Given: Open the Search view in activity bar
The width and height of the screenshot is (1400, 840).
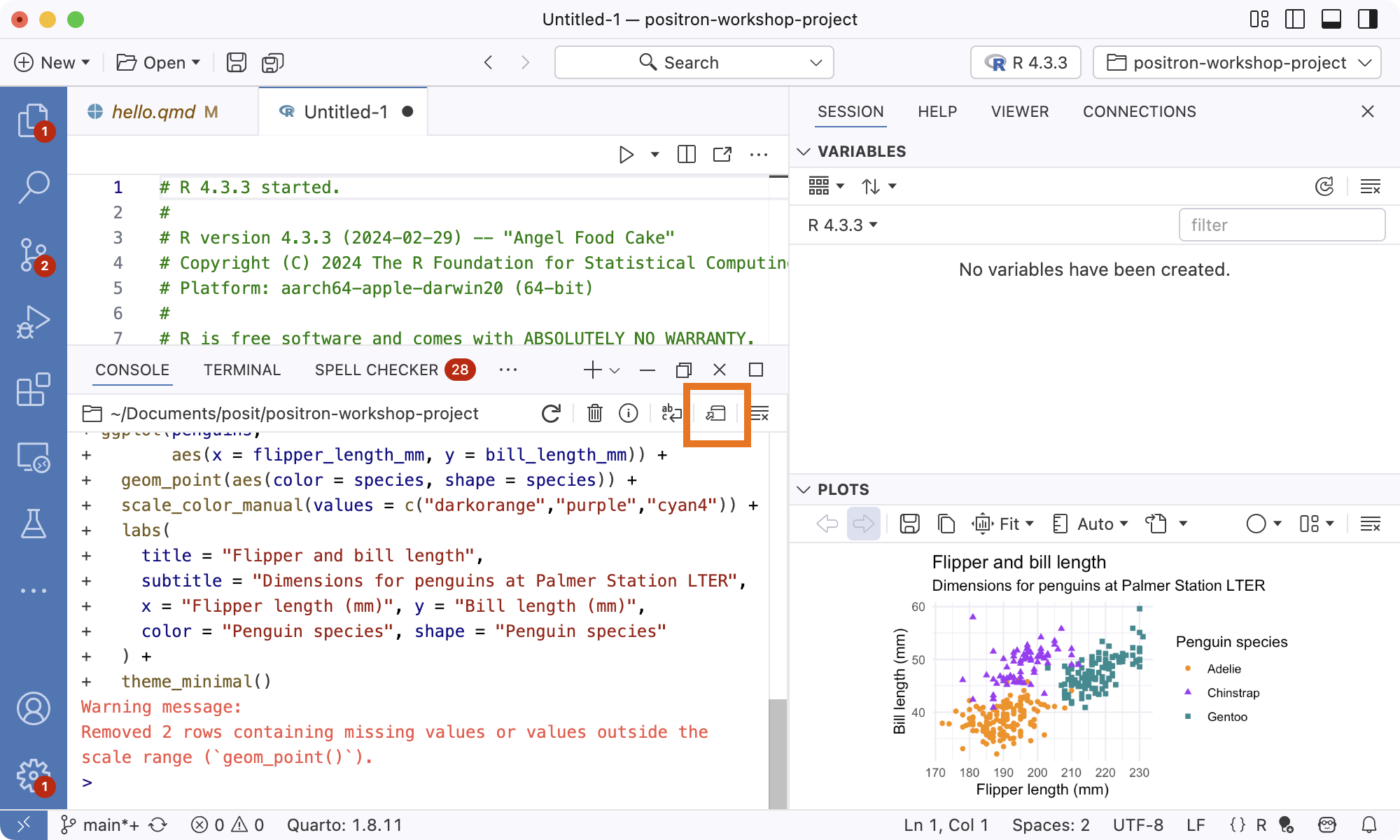Looking at the screenshot, I should tap(33, 188).
